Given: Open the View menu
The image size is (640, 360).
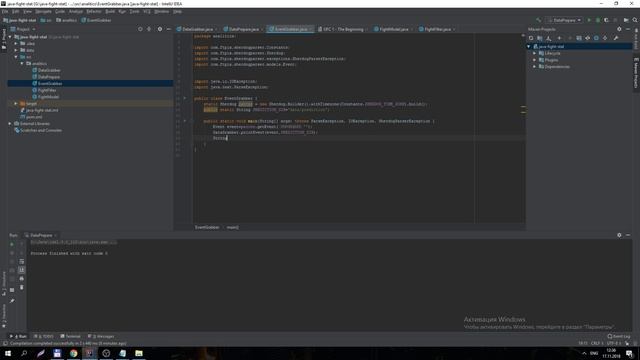Looking at the screenshot, I should (x=27, y=11).
